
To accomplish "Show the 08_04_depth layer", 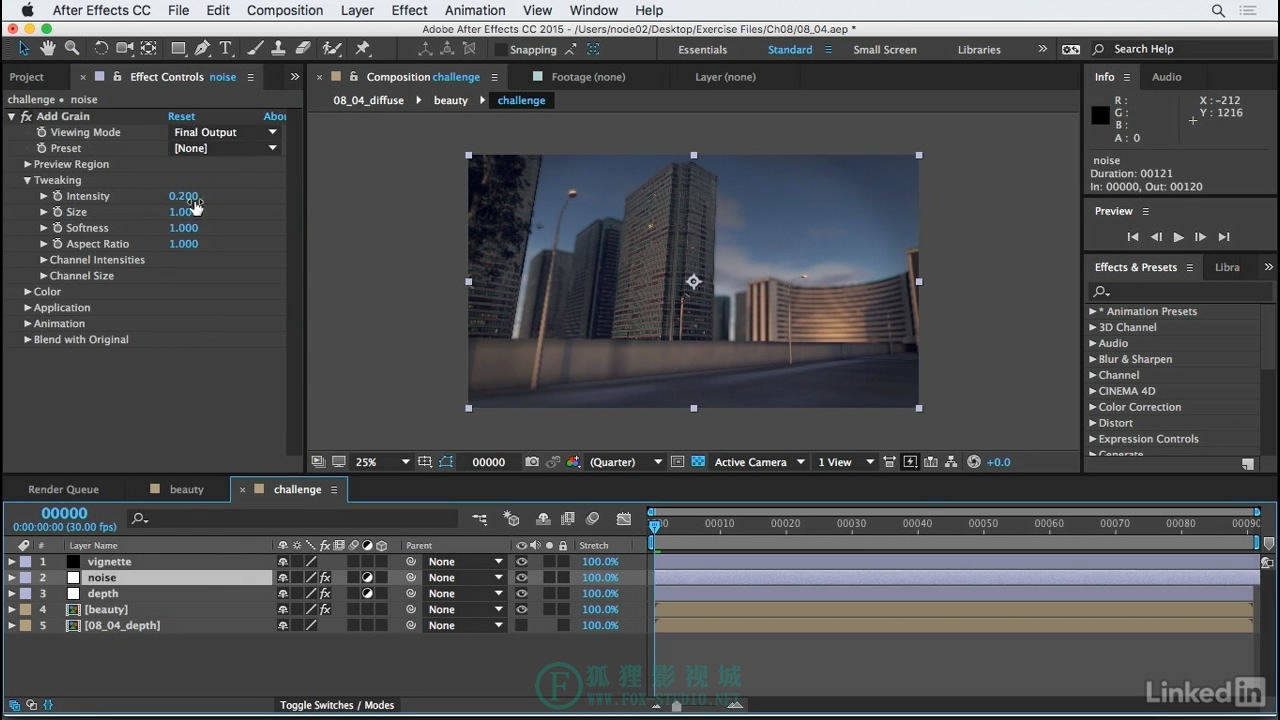I will tap(521, 626).
